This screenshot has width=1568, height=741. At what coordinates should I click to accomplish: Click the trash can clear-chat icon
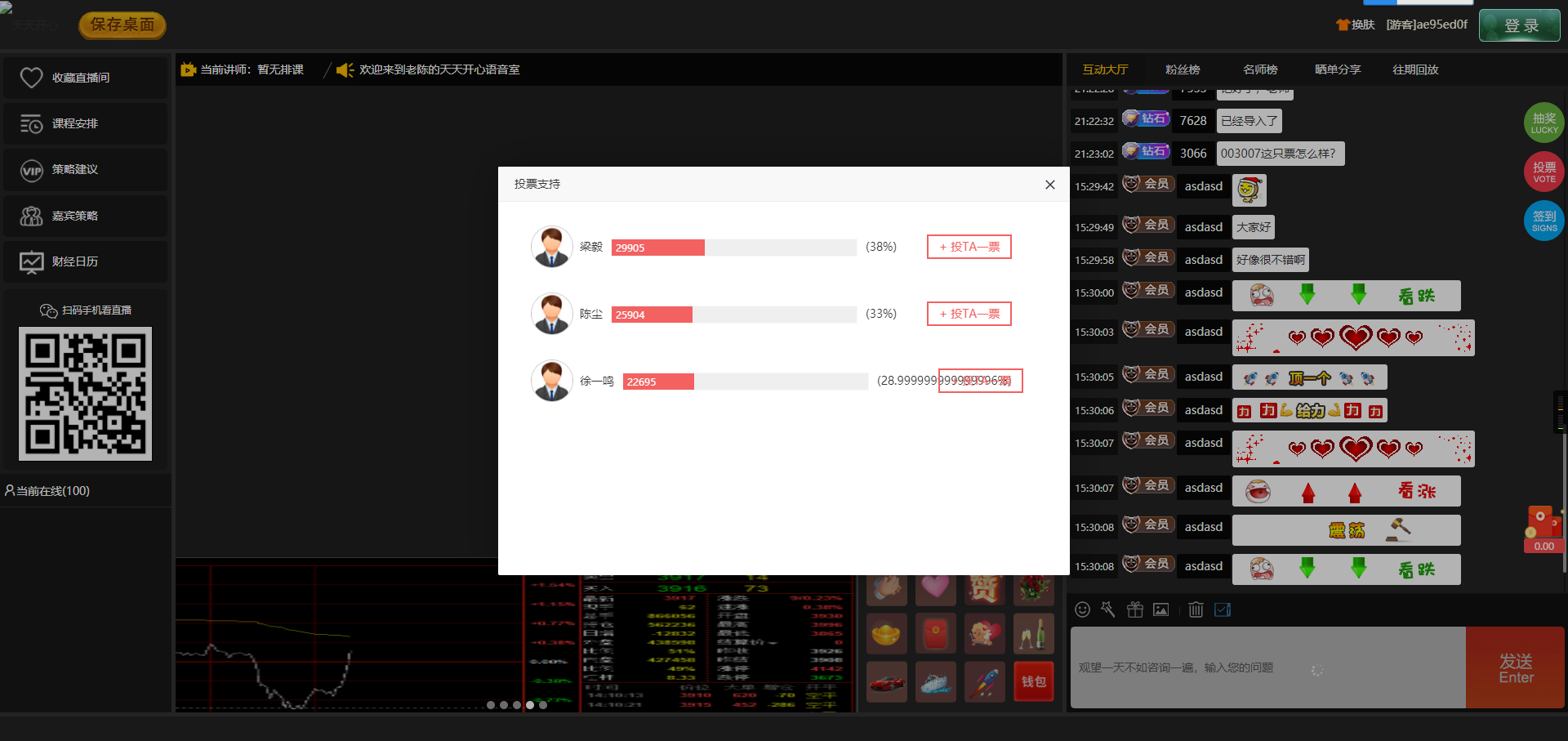pyautogui.click(x=1196, y=609)
